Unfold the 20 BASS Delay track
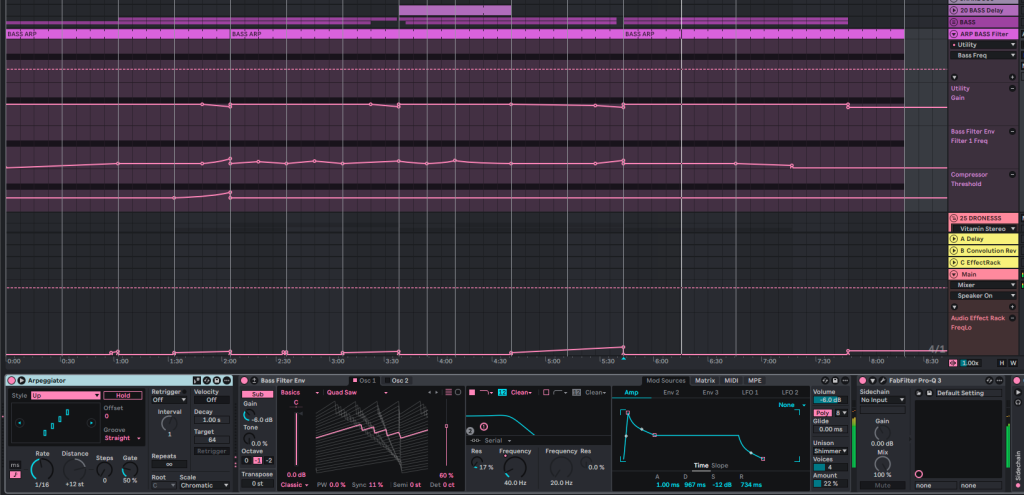This screenshot has width=1024, height=495. [x=954, y=10]
